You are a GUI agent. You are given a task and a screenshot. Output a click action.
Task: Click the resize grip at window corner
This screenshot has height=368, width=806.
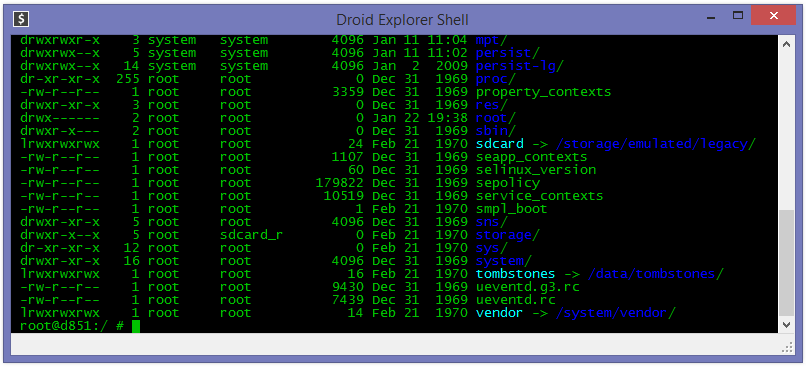click(x=787, y=347)
